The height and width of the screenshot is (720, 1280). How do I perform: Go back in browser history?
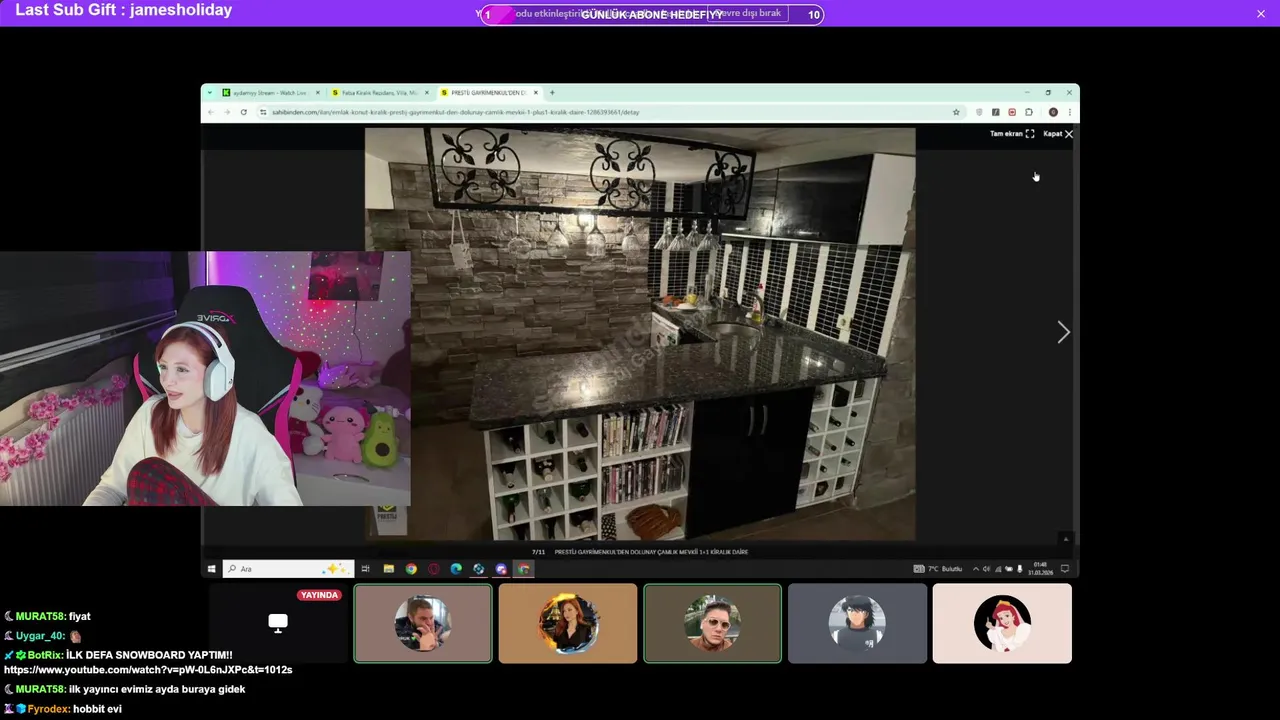point(211,112)
